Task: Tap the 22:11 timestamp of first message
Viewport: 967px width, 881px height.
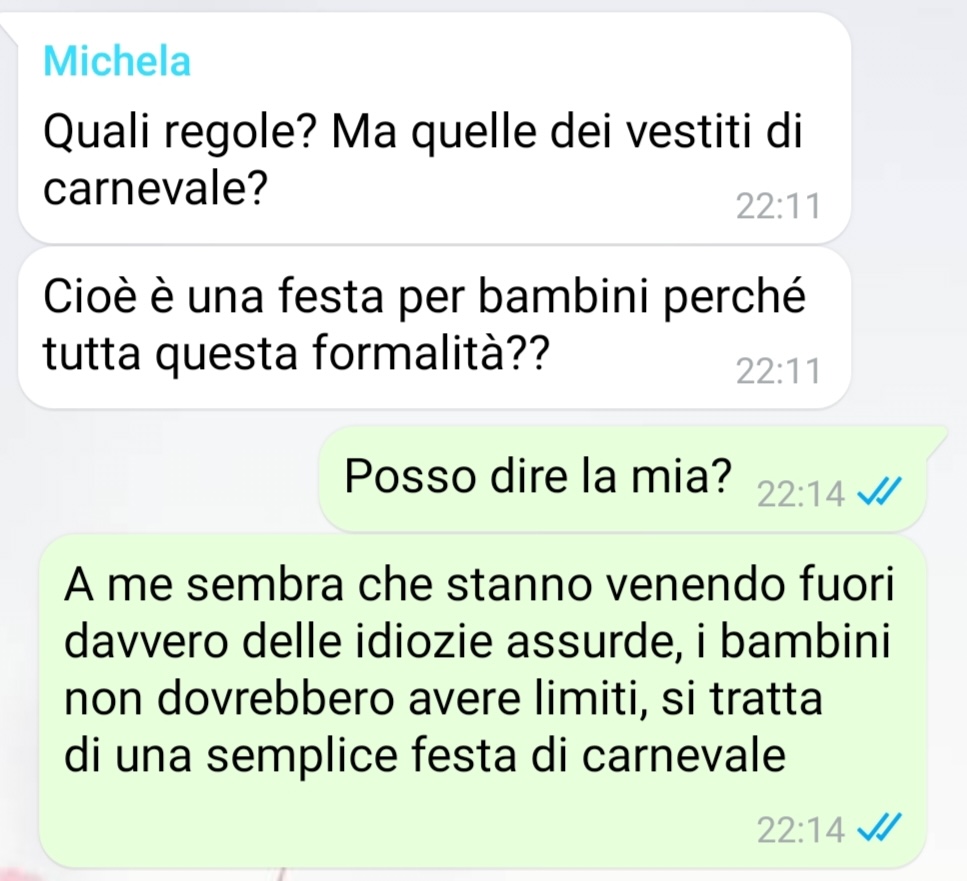Action: (x=778, y=206)
